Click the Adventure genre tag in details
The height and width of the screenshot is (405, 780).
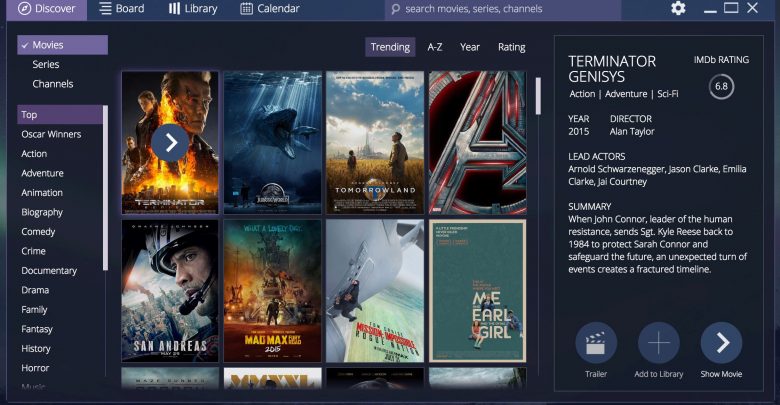click(x=626, y=94)
